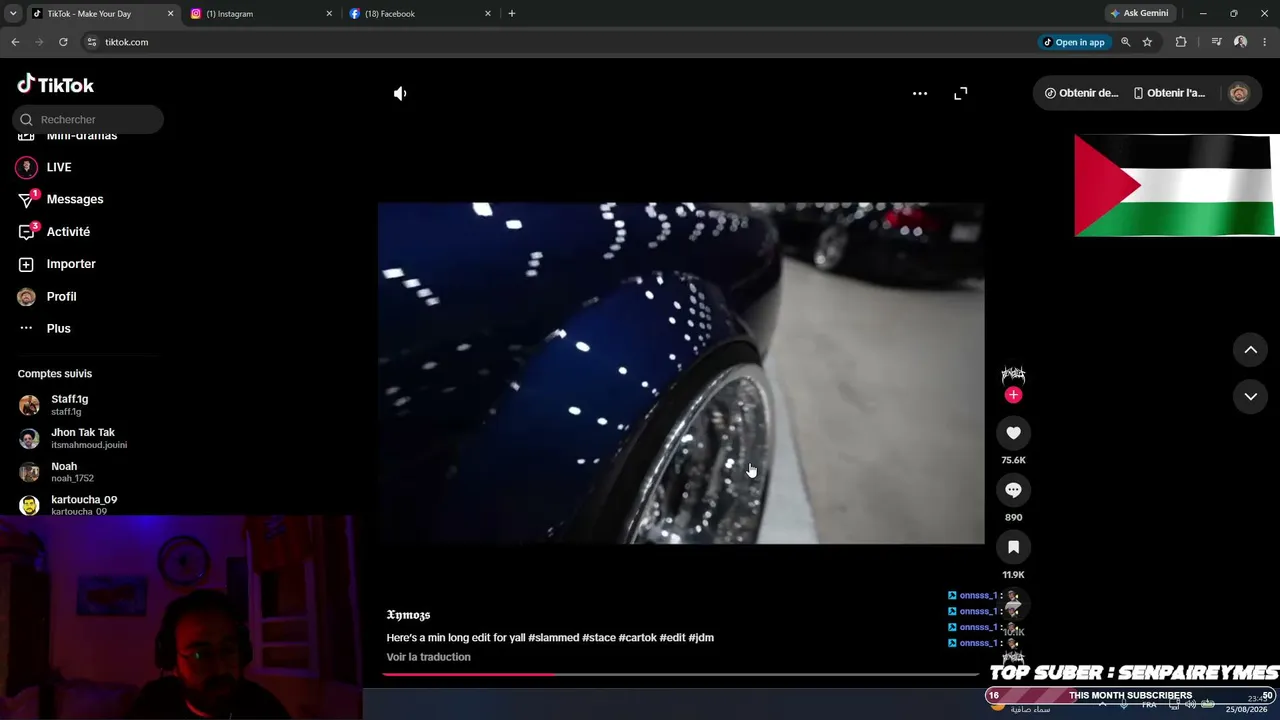The height and width of the screenshot is (720, 1280).
Task: Open the Chrome three-dot menu
Action: pyautogui.click(x=1265, y=42)
